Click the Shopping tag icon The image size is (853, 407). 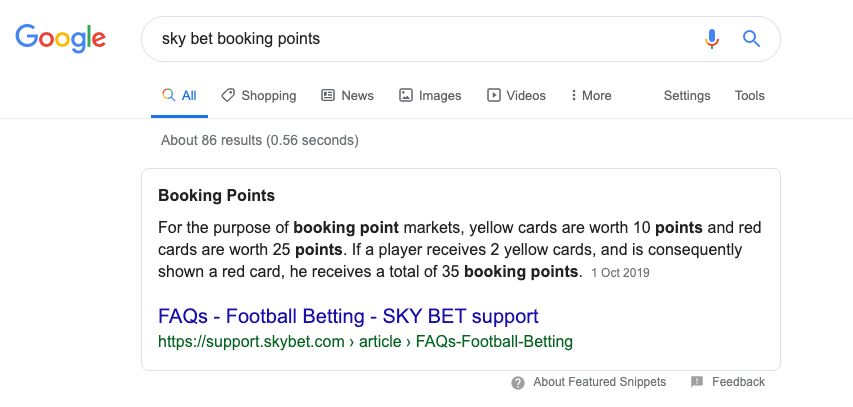tap(228, 95)
